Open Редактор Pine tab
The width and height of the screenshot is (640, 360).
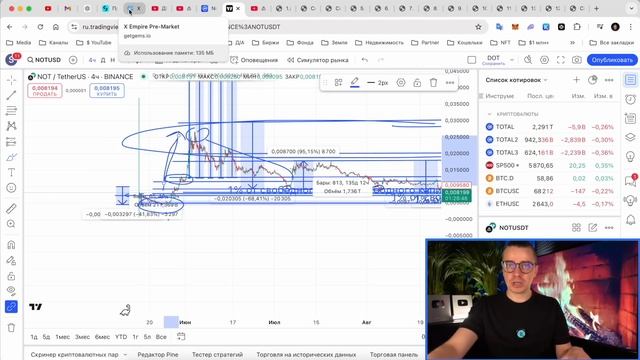pos(158,355)
